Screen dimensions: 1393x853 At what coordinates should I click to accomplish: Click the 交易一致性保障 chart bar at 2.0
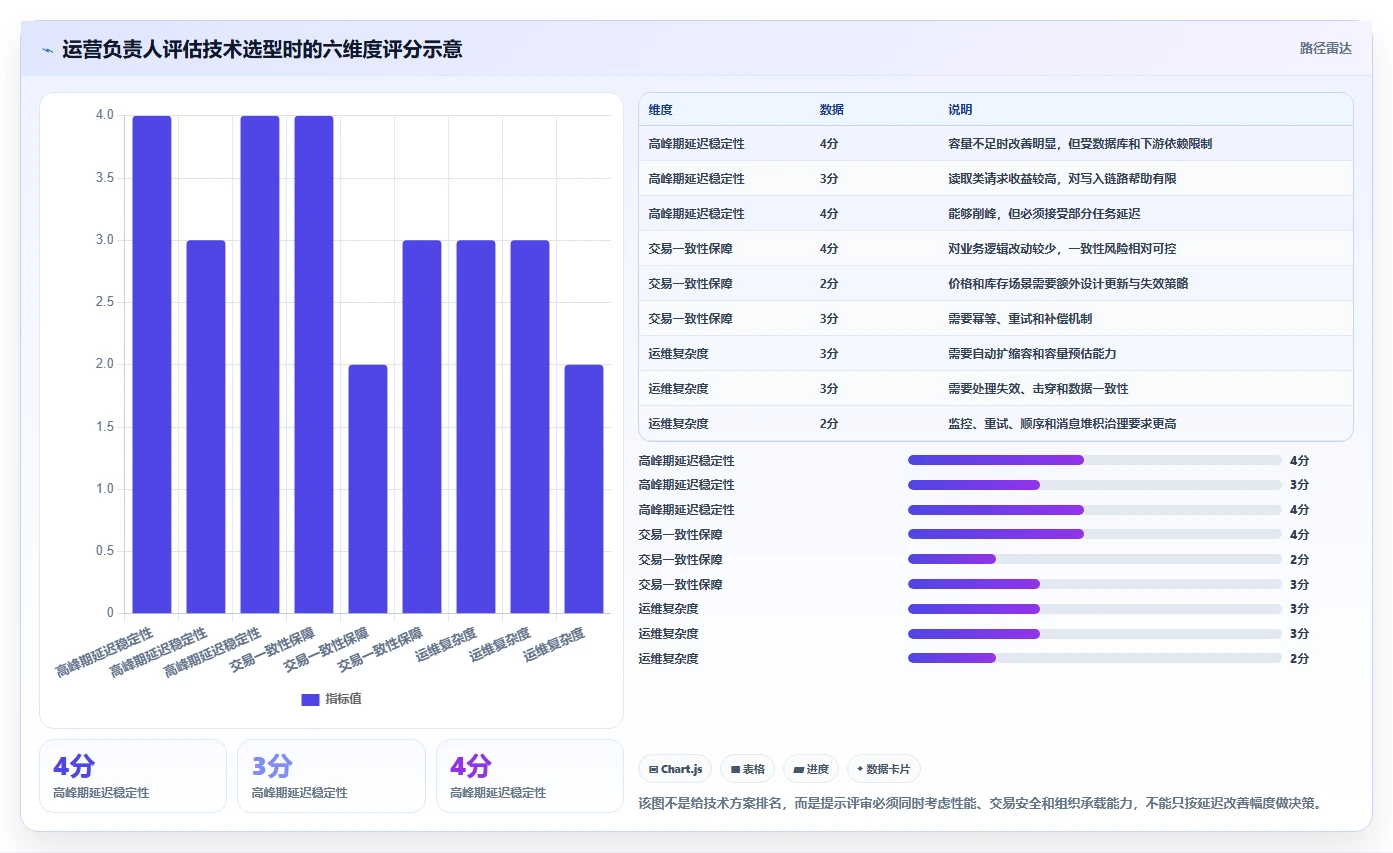[x=368, y=489]
